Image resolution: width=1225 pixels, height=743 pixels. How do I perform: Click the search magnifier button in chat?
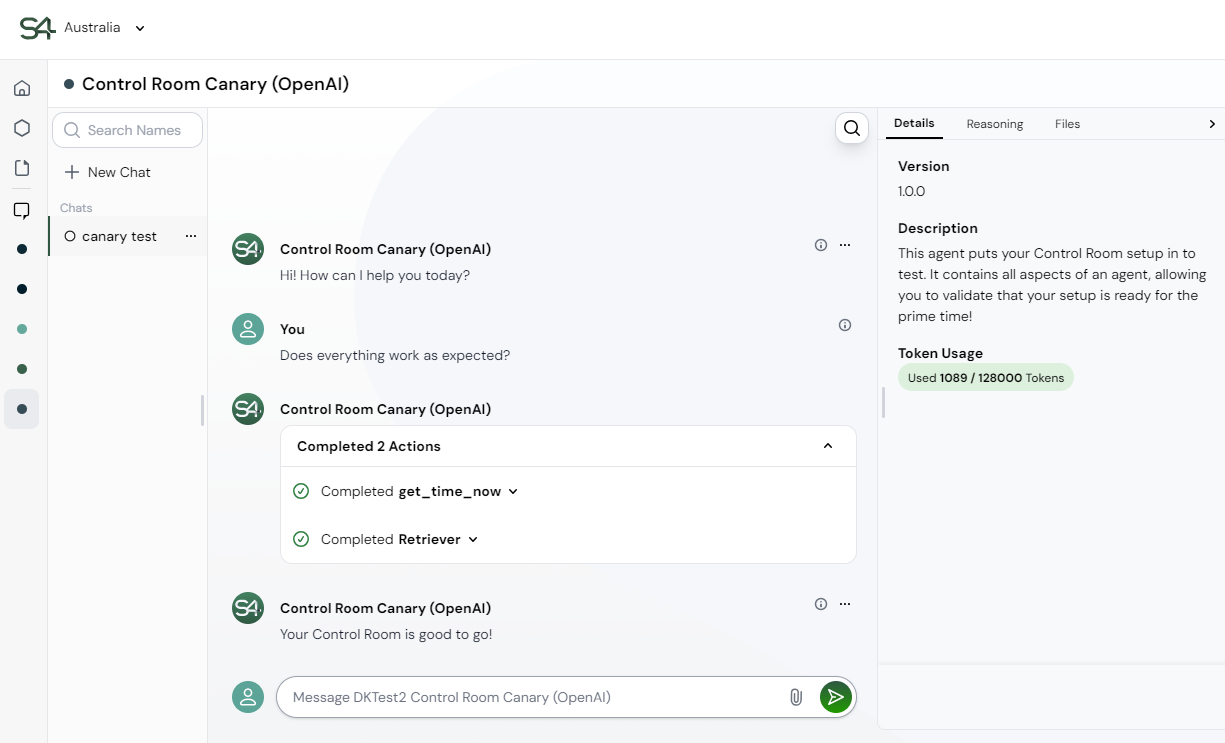[x=852, y=128]
